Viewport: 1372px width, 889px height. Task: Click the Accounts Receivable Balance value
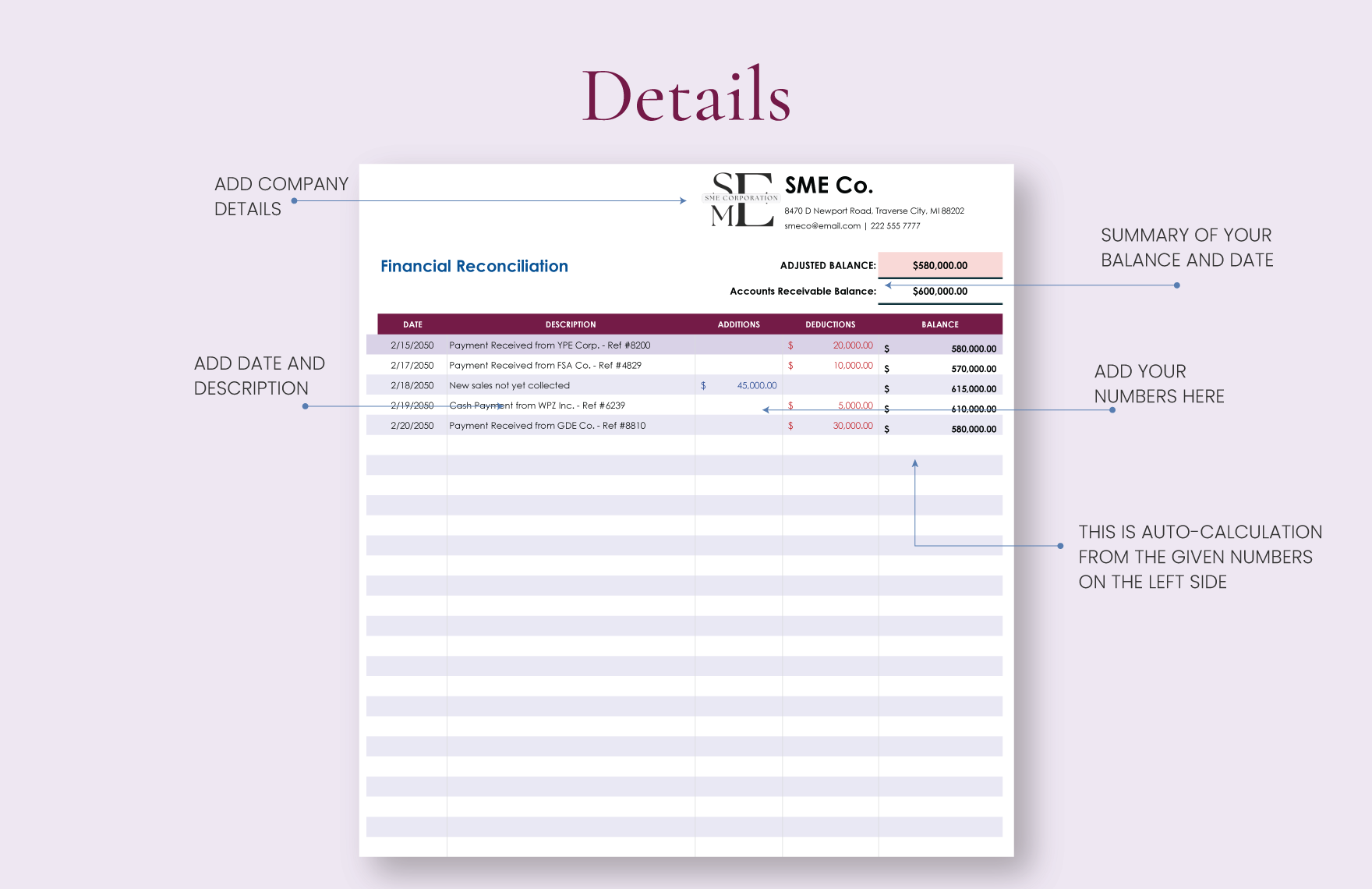pyautogui.click(x=939, y=292)
